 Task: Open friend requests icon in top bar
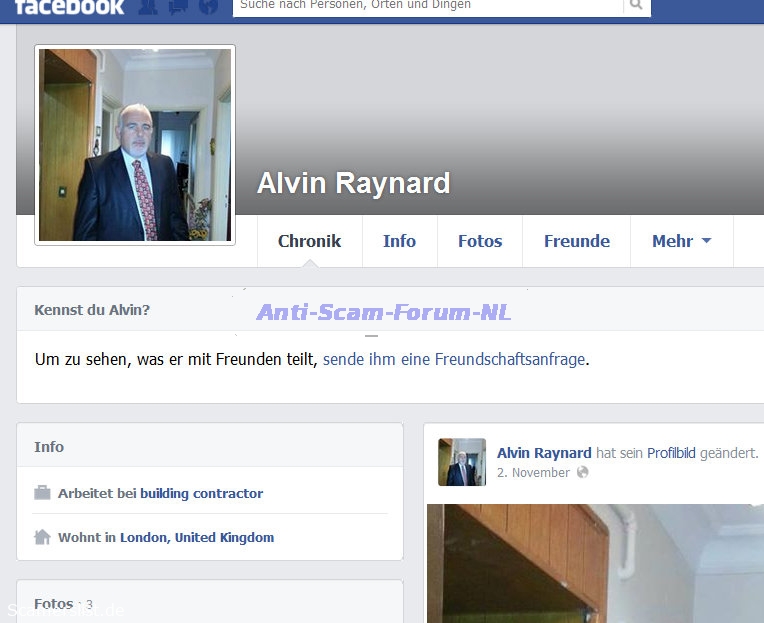pos(148,6)
